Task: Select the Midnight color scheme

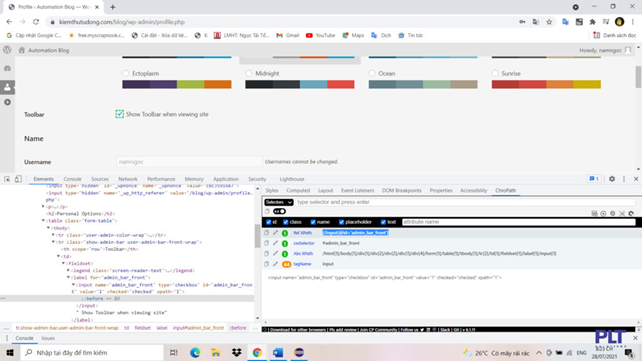Action: (x=249, y=73)
